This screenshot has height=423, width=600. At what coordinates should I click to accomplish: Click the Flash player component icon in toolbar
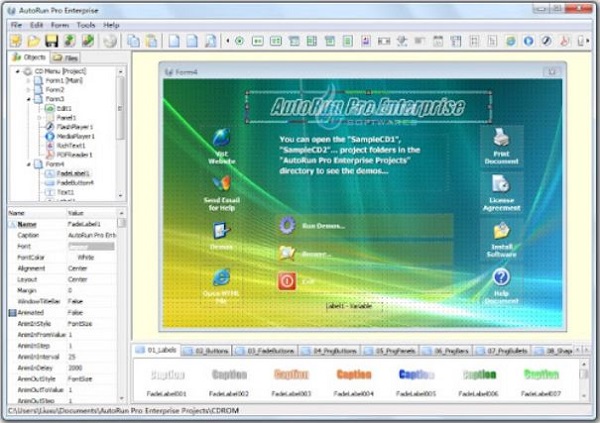(x=546, y=41)
